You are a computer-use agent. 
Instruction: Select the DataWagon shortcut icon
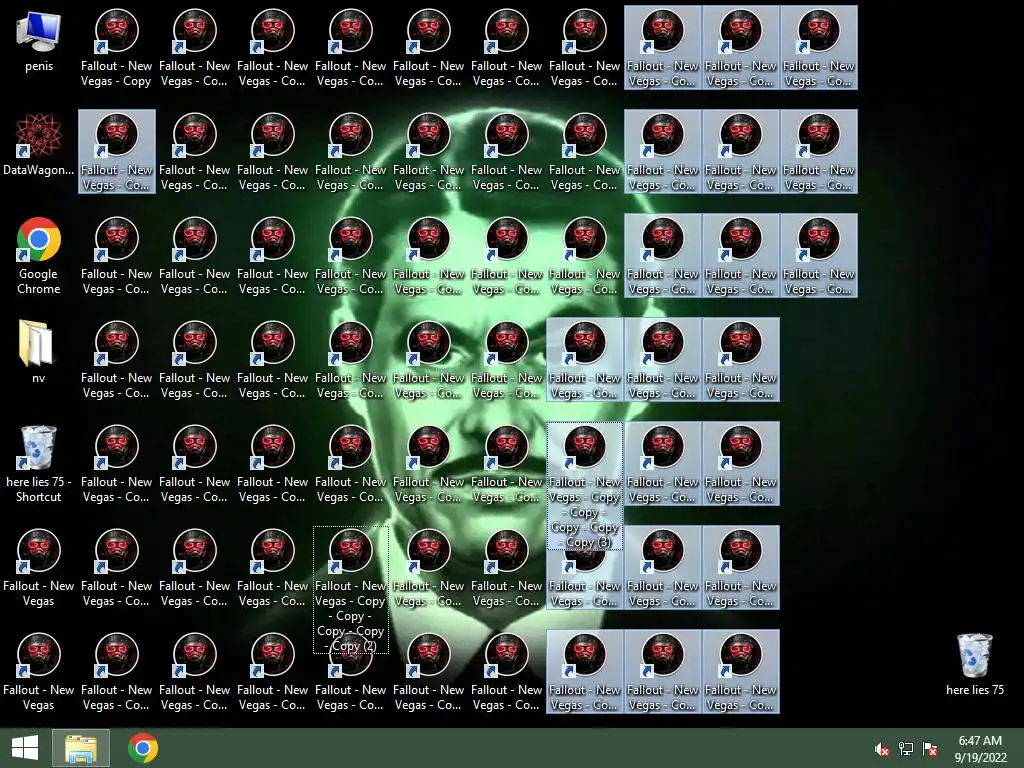coord(39,144)
